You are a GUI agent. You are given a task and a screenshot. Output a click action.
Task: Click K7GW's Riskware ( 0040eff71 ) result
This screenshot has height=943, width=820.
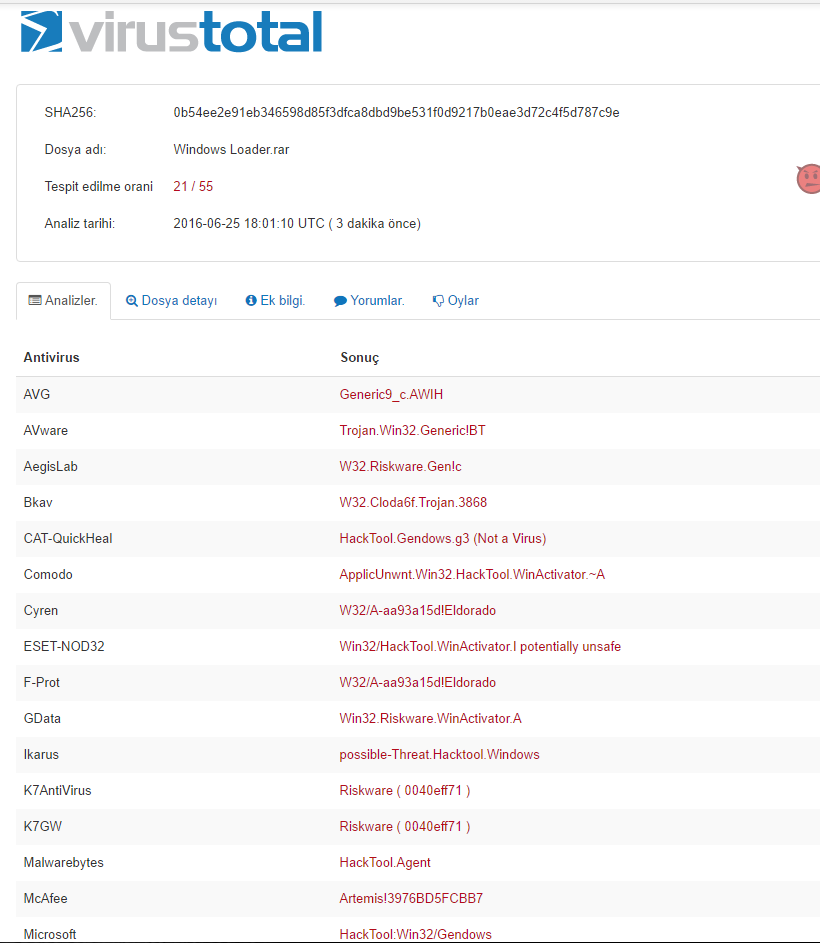point(405,827)
